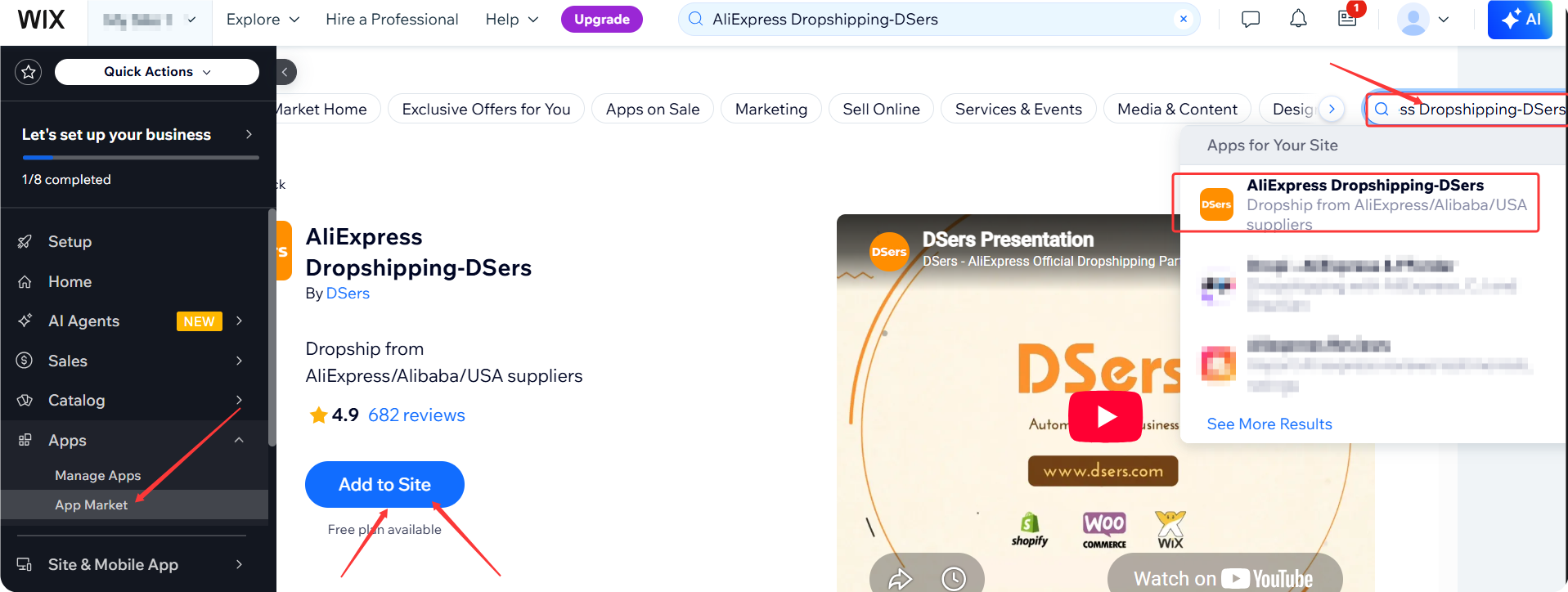This screenshot has height=592, width=1568.
Task: Select Media & Content category tab
Action: tap(1177, 110)
